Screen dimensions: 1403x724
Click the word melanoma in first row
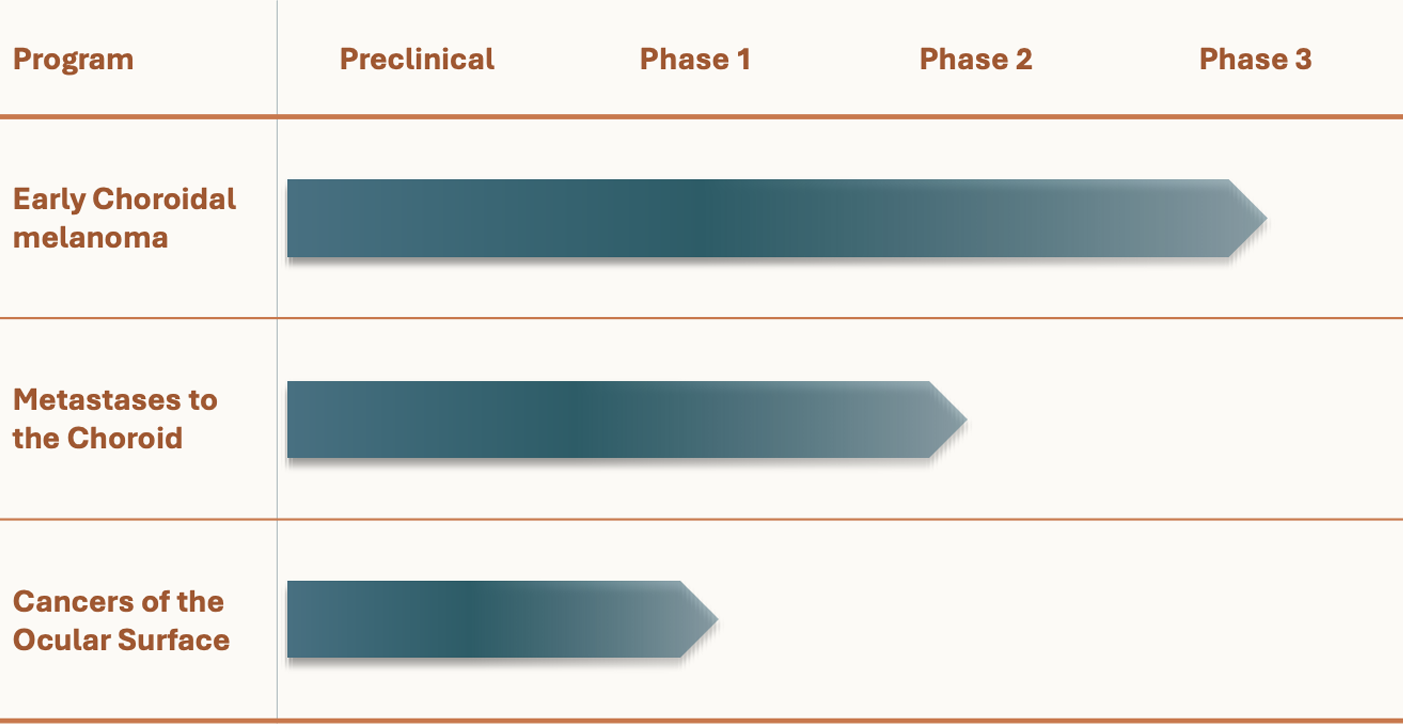90,238
